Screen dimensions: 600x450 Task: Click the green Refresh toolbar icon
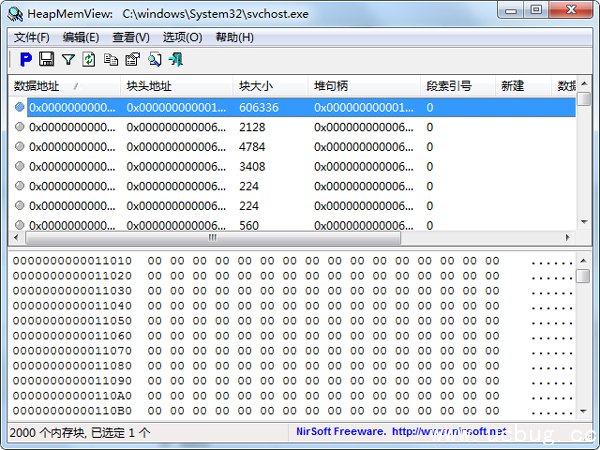(x=89, y=60)
